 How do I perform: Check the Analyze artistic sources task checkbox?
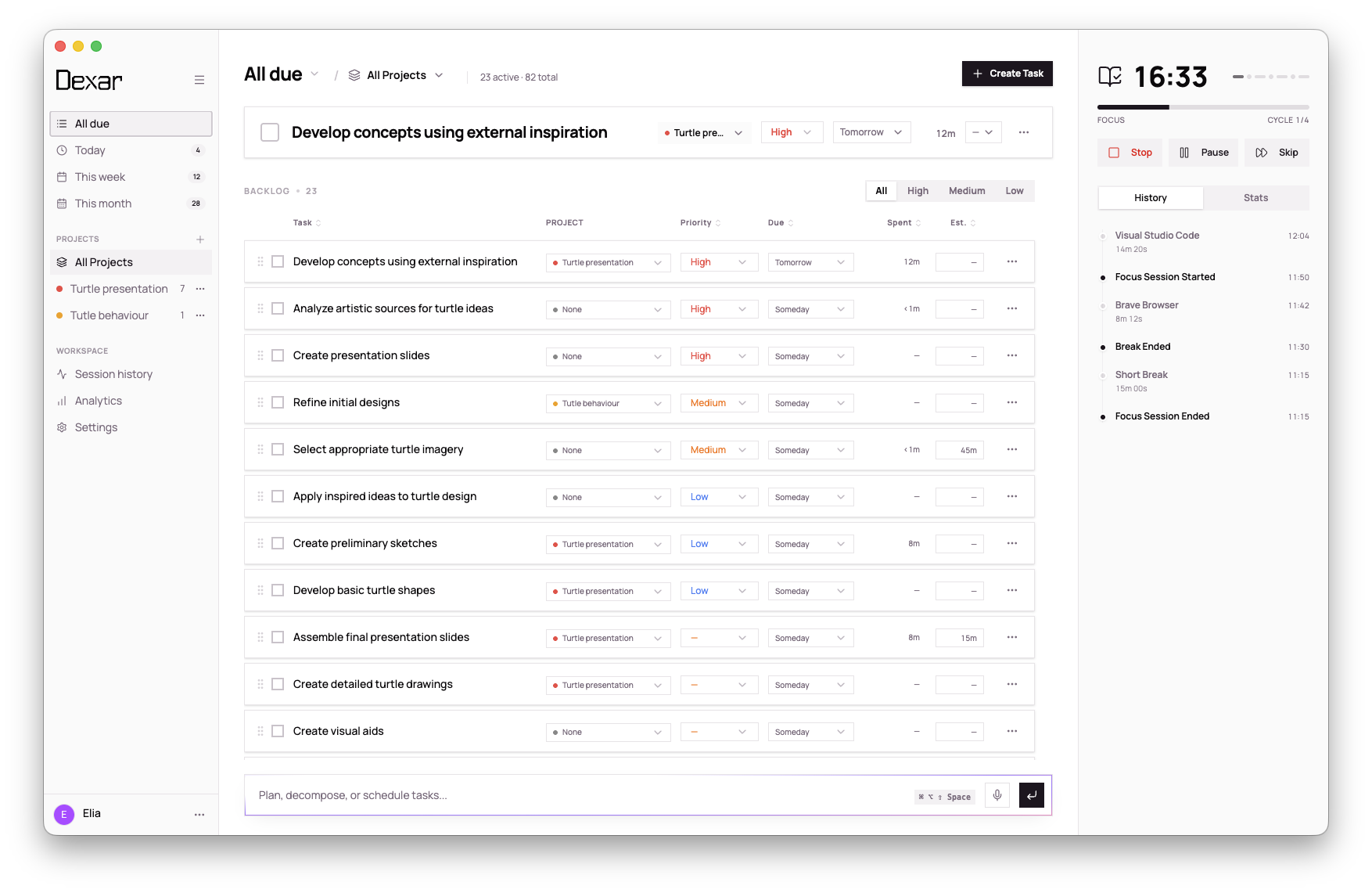click(278, 308)
